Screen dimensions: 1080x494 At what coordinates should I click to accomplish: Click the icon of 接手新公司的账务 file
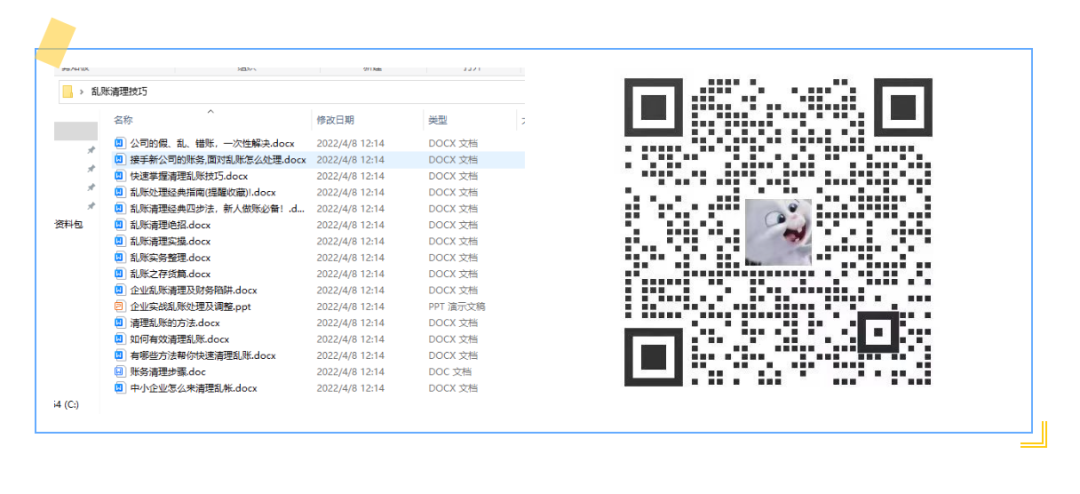tap(119, 159)
